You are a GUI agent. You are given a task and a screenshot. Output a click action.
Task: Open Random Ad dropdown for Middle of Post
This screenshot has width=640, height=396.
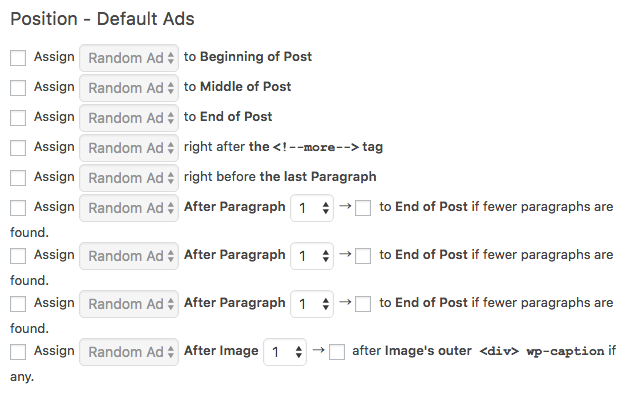click(x=129, y=88)
